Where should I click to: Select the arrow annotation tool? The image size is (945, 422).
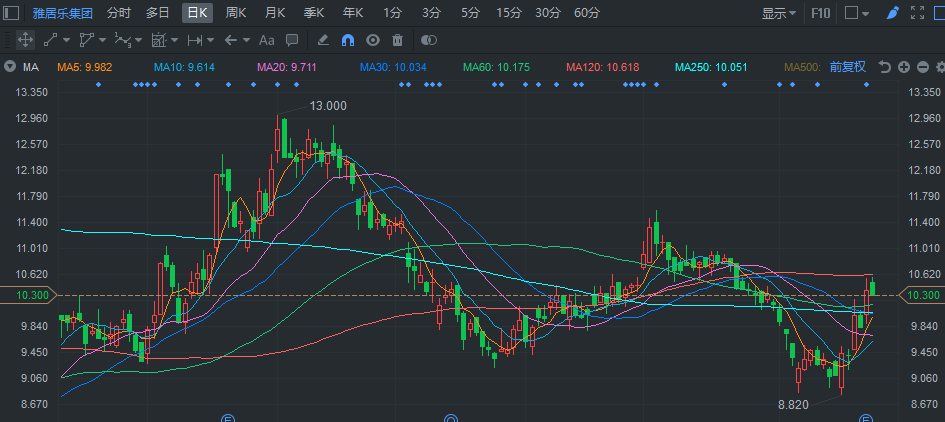(x=231, y=40)
